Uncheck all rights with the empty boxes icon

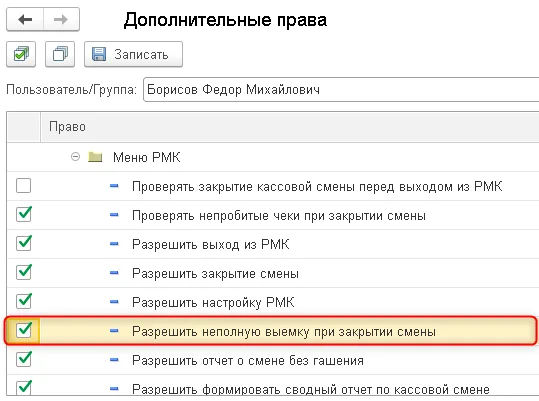pos(60,54)
